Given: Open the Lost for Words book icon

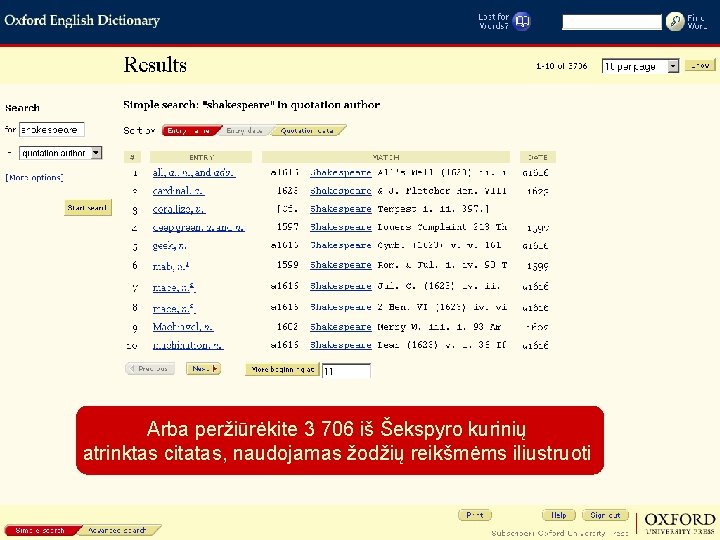Looking at the screenshot, I should click(522, 21).
